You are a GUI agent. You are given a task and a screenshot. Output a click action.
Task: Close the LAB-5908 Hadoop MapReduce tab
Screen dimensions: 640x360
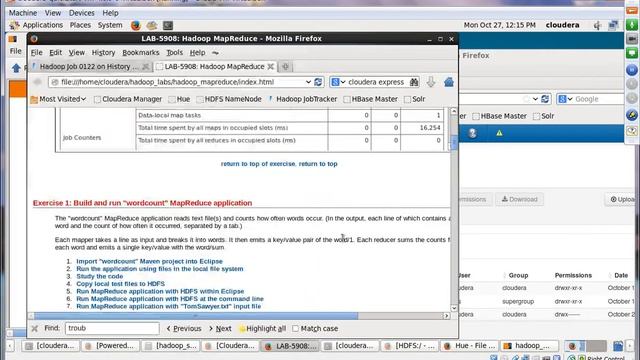point(270,67)
